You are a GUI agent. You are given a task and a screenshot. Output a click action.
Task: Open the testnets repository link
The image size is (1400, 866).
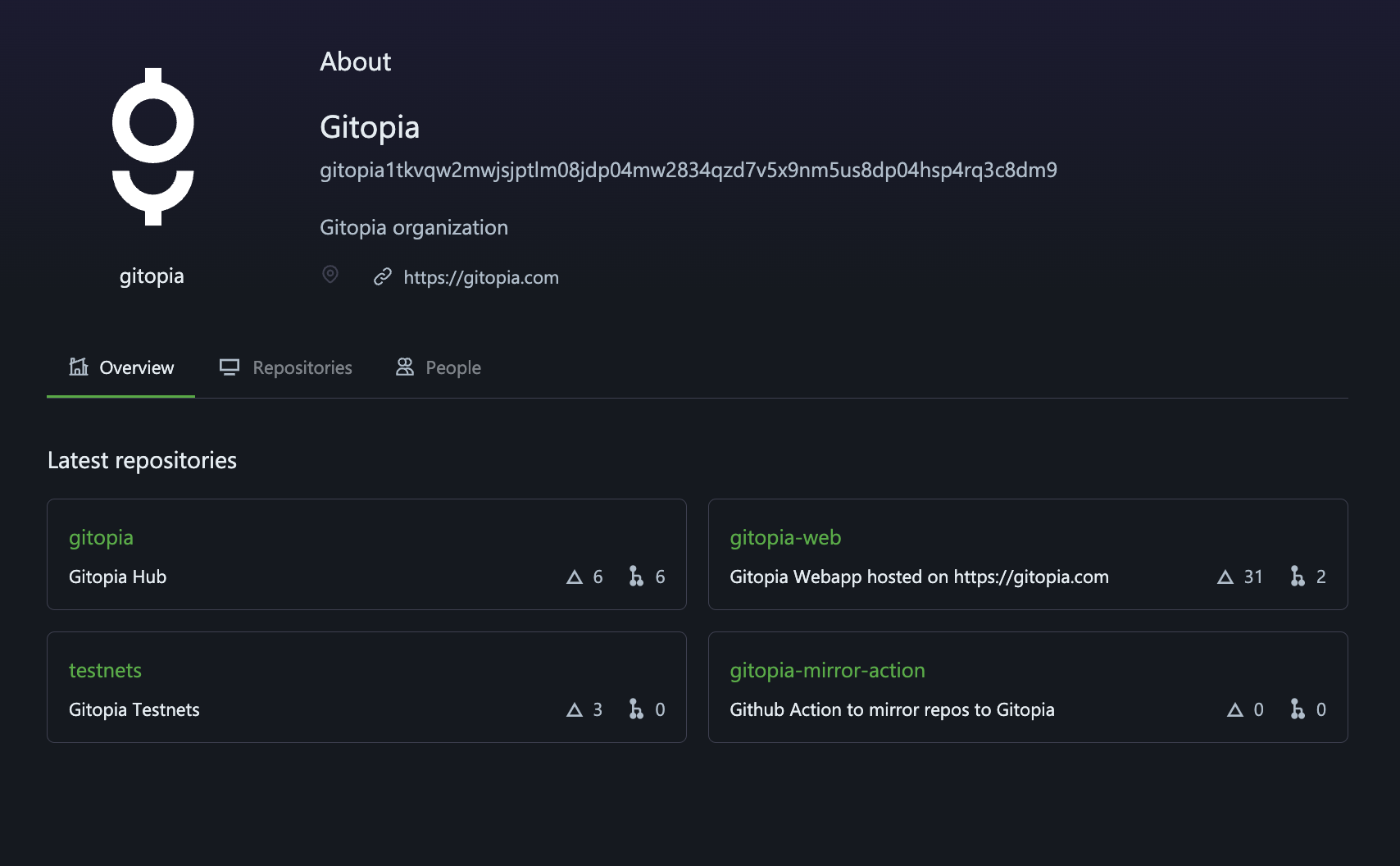click(105, 670)
